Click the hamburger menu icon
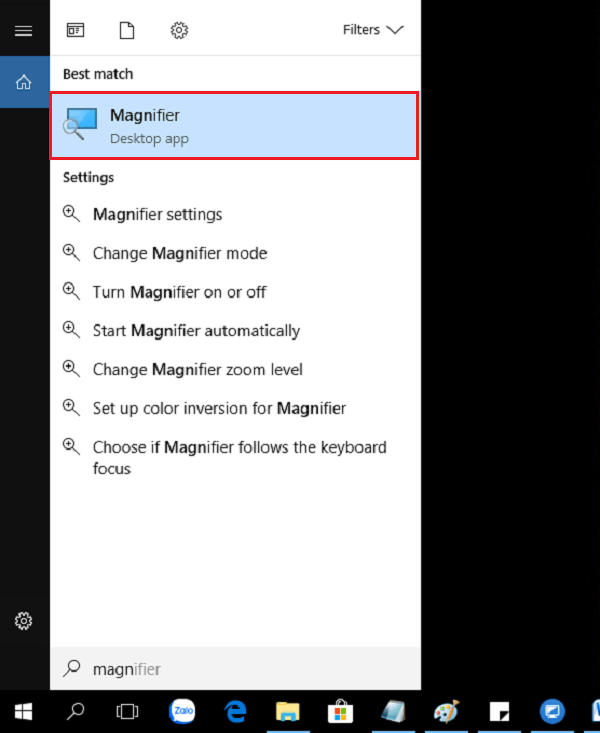Viewport: 600px width, 733px height. click(x=24, y=30)
